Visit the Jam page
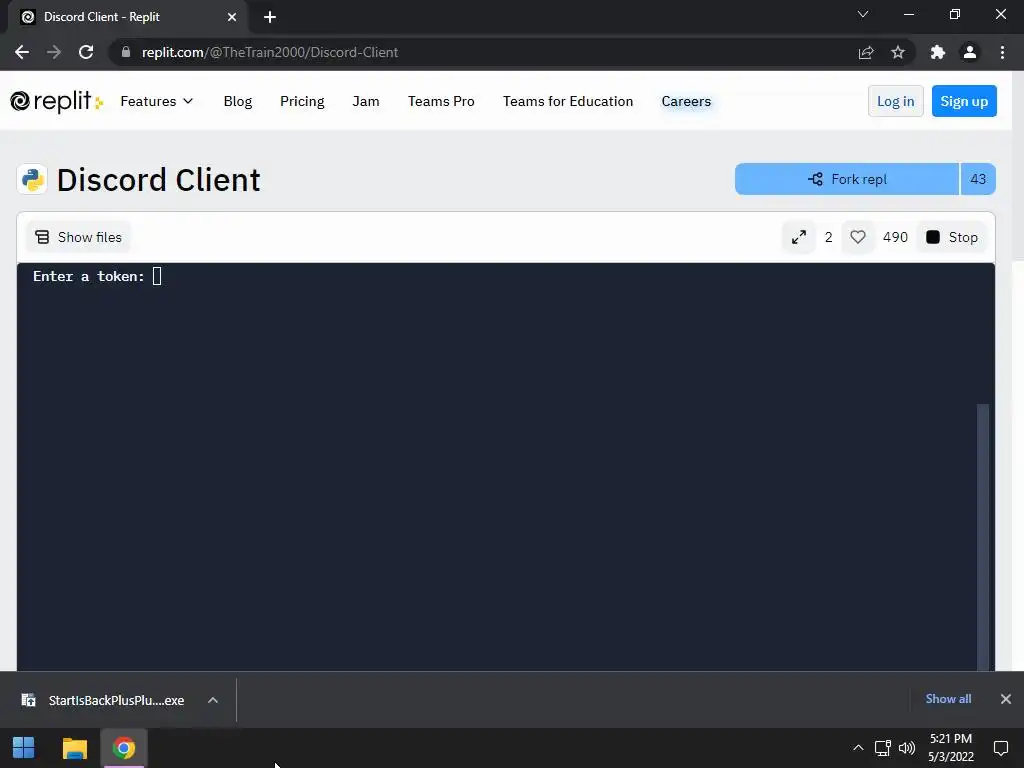The image size is (1024, 768). coord(366,101)
